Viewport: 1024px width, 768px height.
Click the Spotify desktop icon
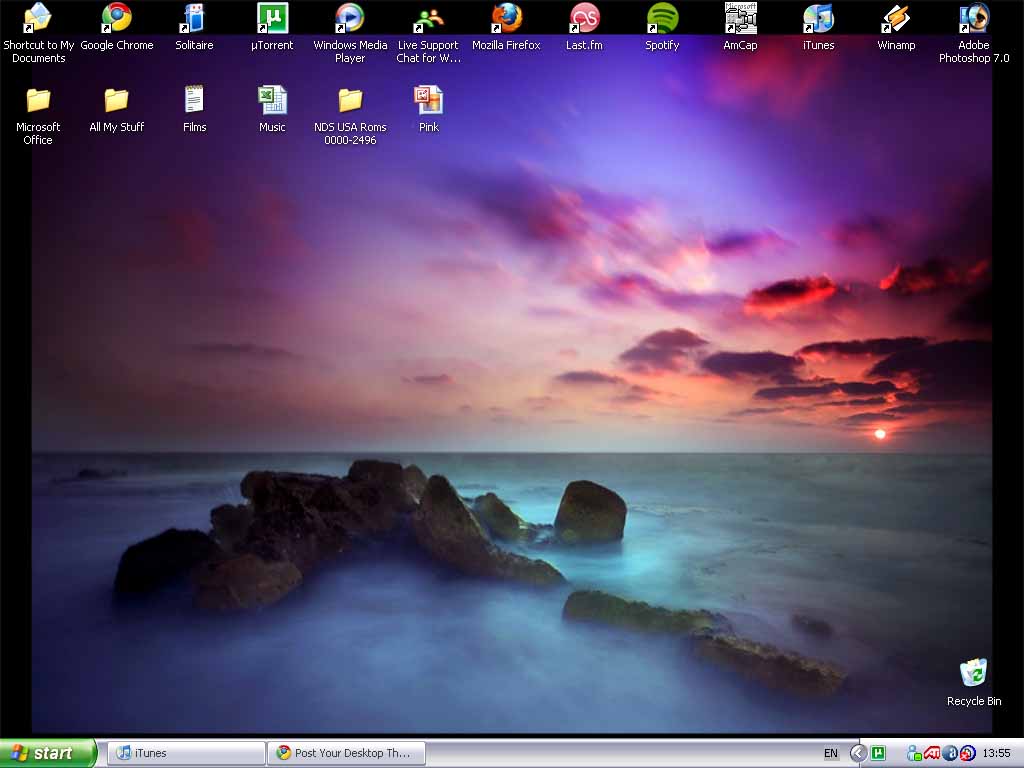[x=662, y=18]
